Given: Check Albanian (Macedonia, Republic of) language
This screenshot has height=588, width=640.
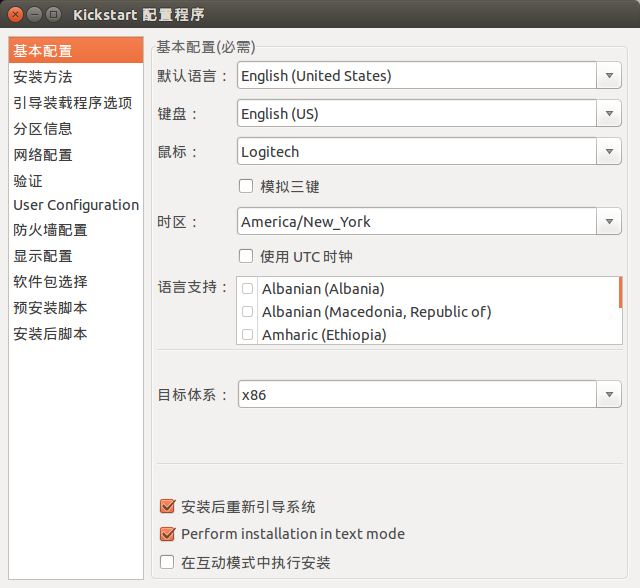Looking at the screenshot, I should (x=247, y=312).
